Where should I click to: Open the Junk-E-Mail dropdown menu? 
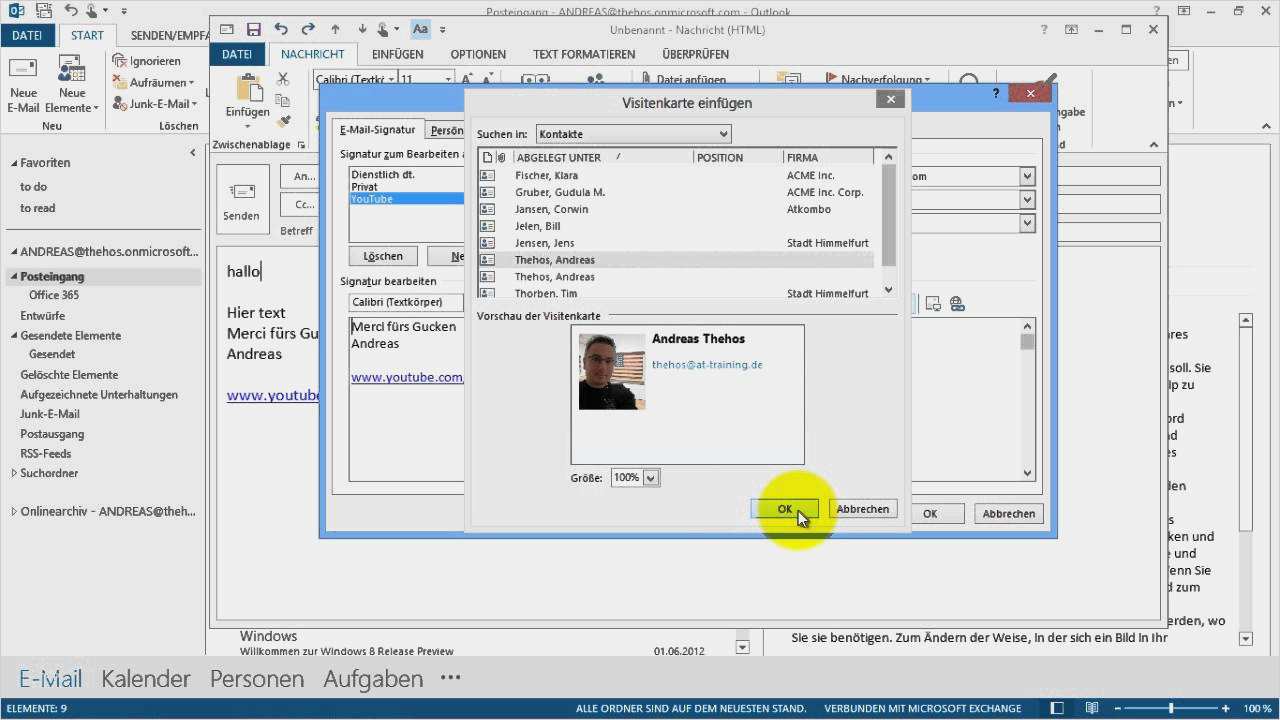pos(156,104)
